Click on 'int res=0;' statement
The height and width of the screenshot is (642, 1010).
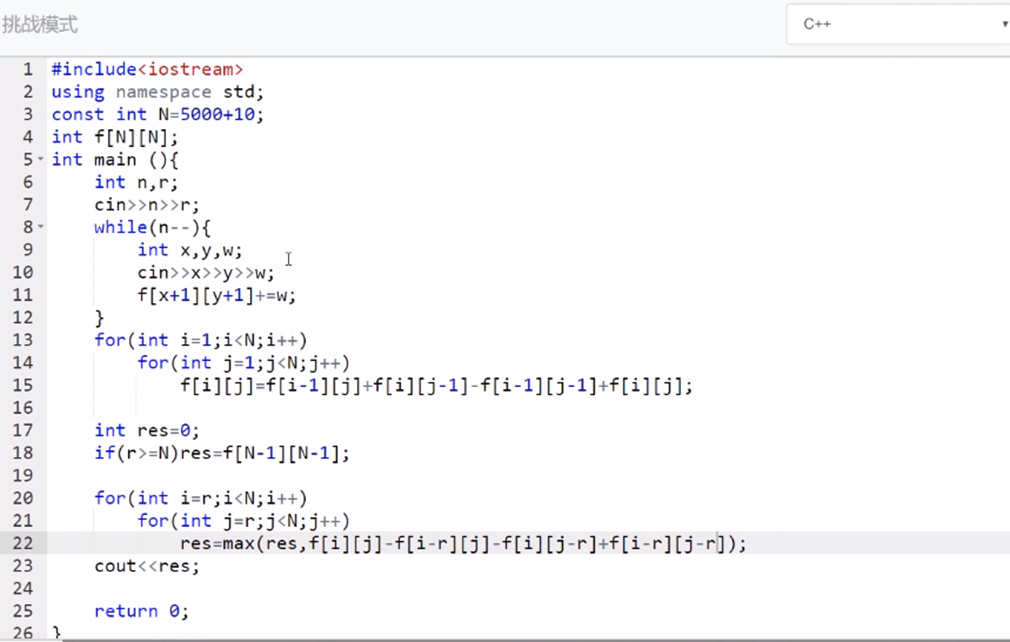coord(147,430)
